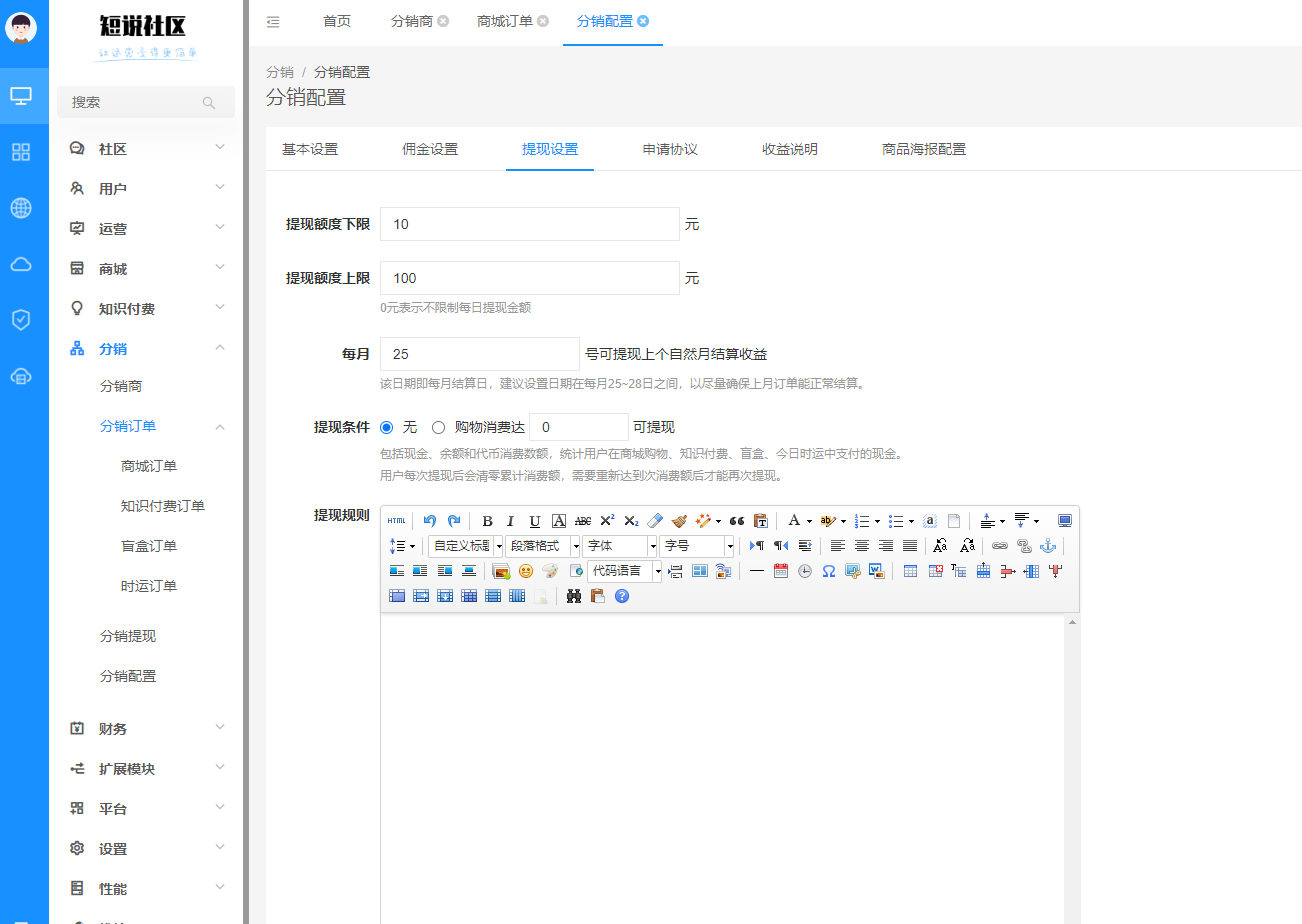Toggle editor fullscreen mode
Viewport: 1302px width, 924px height.
pos(1065,521)
